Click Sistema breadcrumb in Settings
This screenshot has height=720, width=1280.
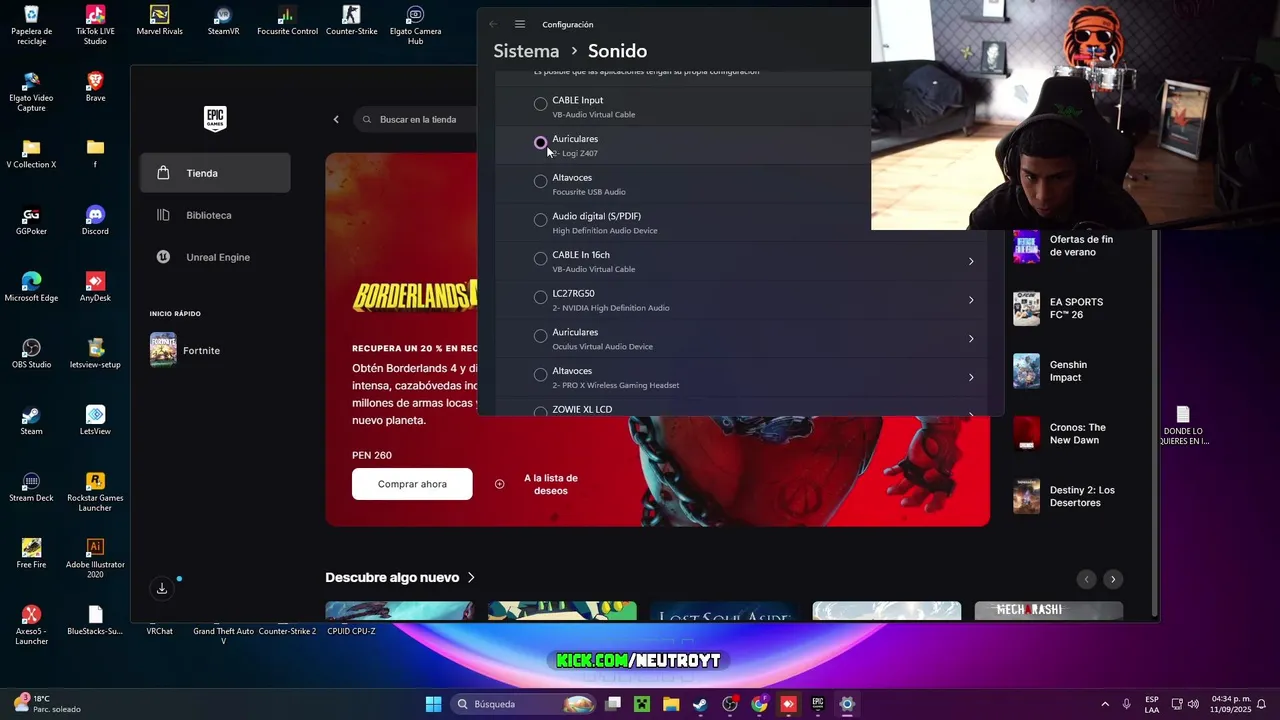[x=526, y=51]
